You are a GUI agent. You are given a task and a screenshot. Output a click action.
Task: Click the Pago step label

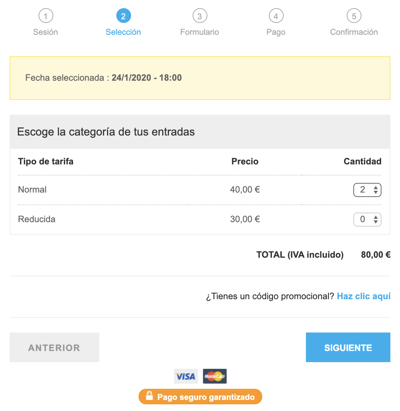pyautogui.click(x=276, y=32)
